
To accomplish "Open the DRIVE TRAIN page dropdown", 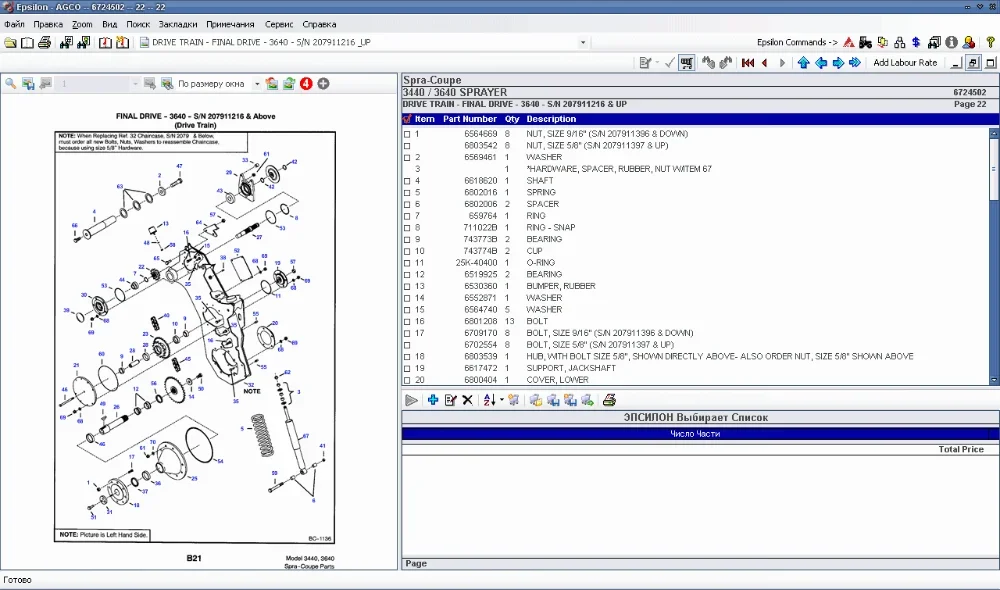I will point(583,43).
